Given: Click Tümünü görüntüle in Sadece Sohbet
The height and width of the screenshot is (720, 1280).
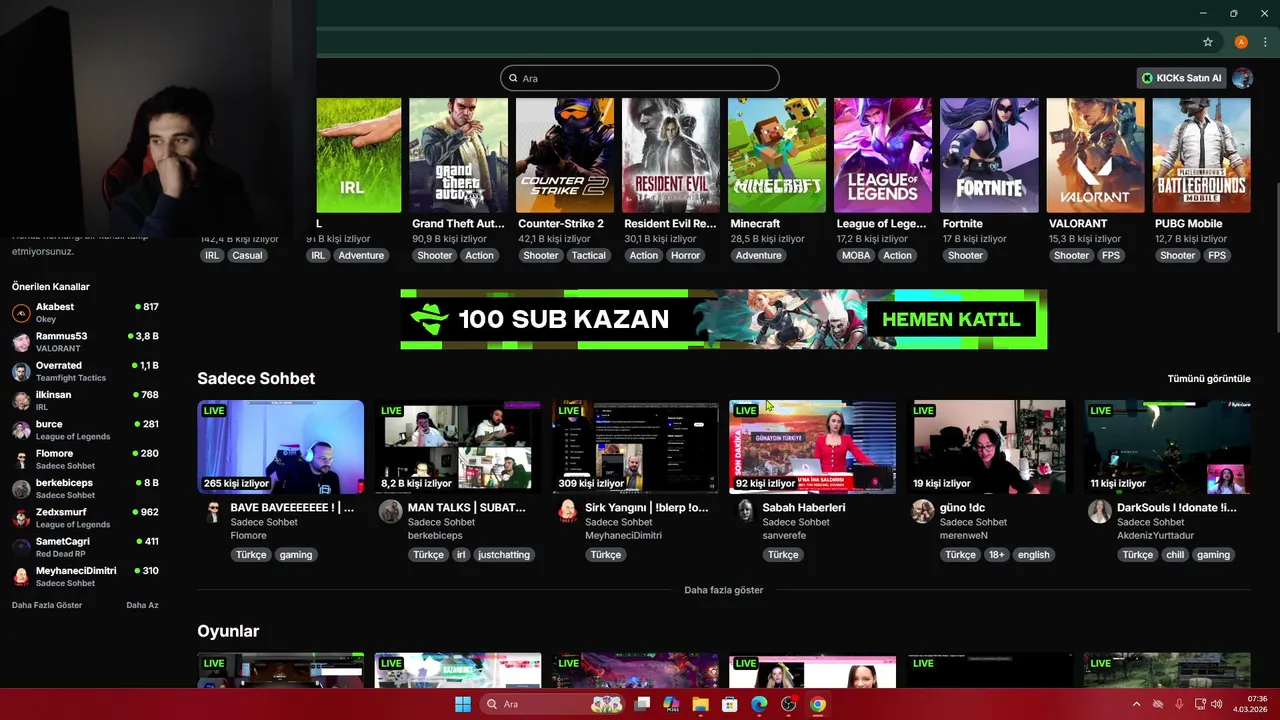Looking at the screenshot, I should pos(1209,379).
